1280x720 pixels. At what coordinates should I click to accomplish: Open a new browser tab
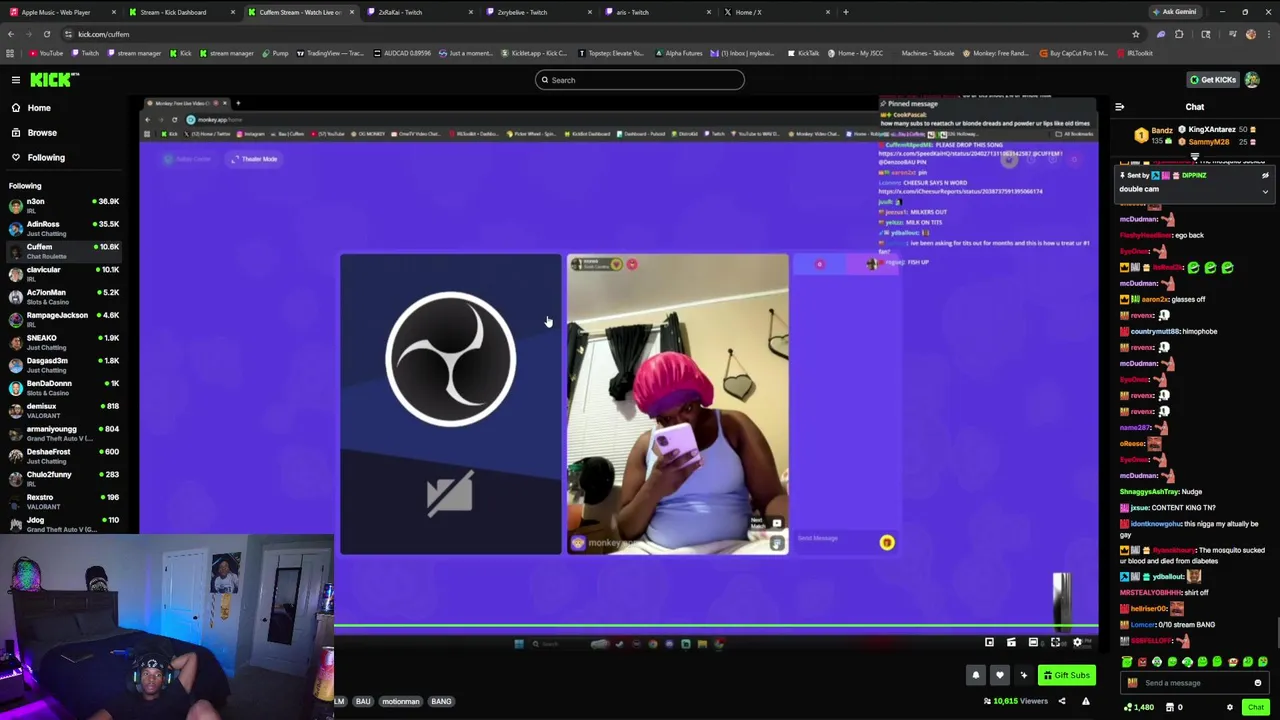click(846, 12)
